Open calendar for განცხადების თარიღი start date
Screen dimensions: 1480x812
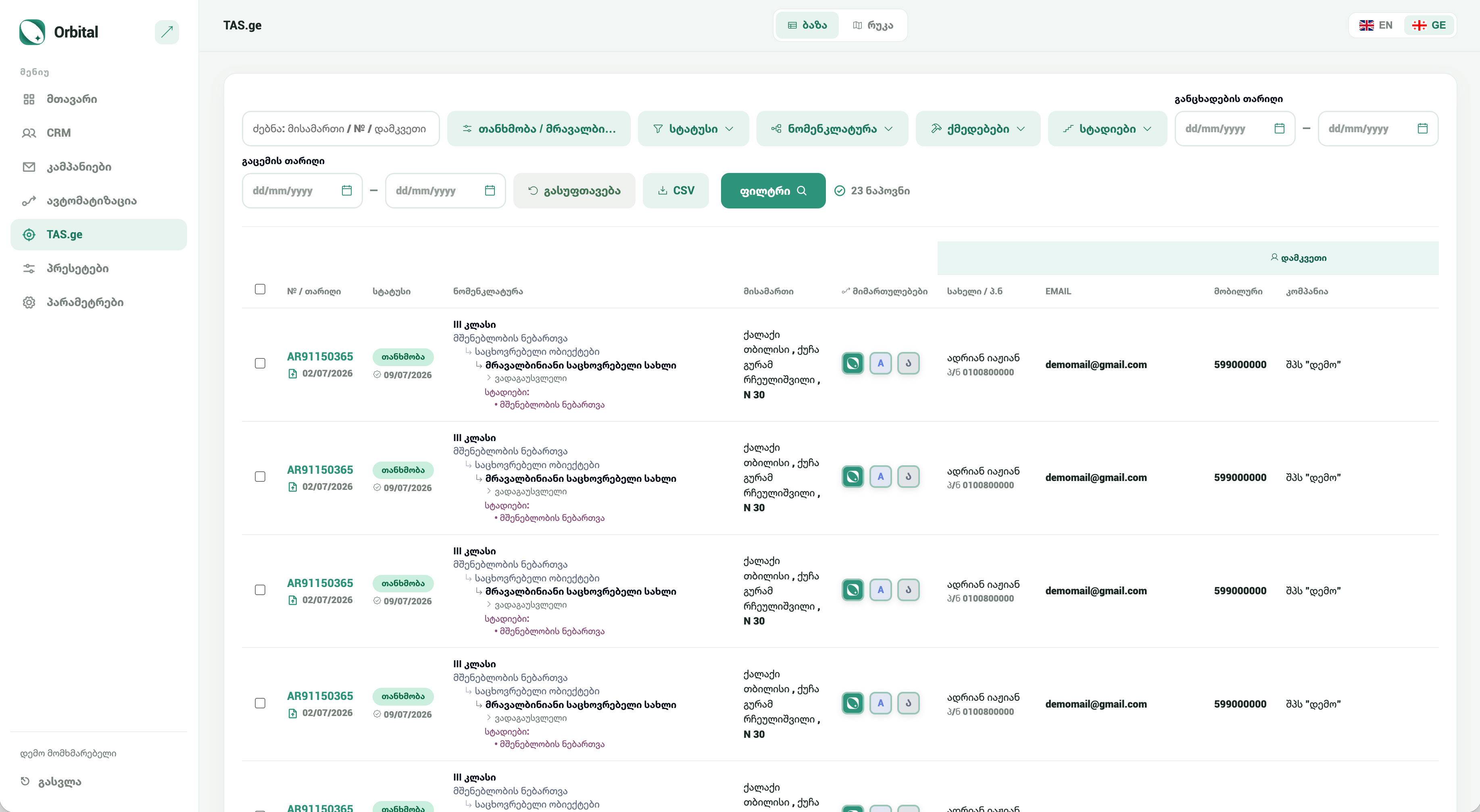[1279, 129]
